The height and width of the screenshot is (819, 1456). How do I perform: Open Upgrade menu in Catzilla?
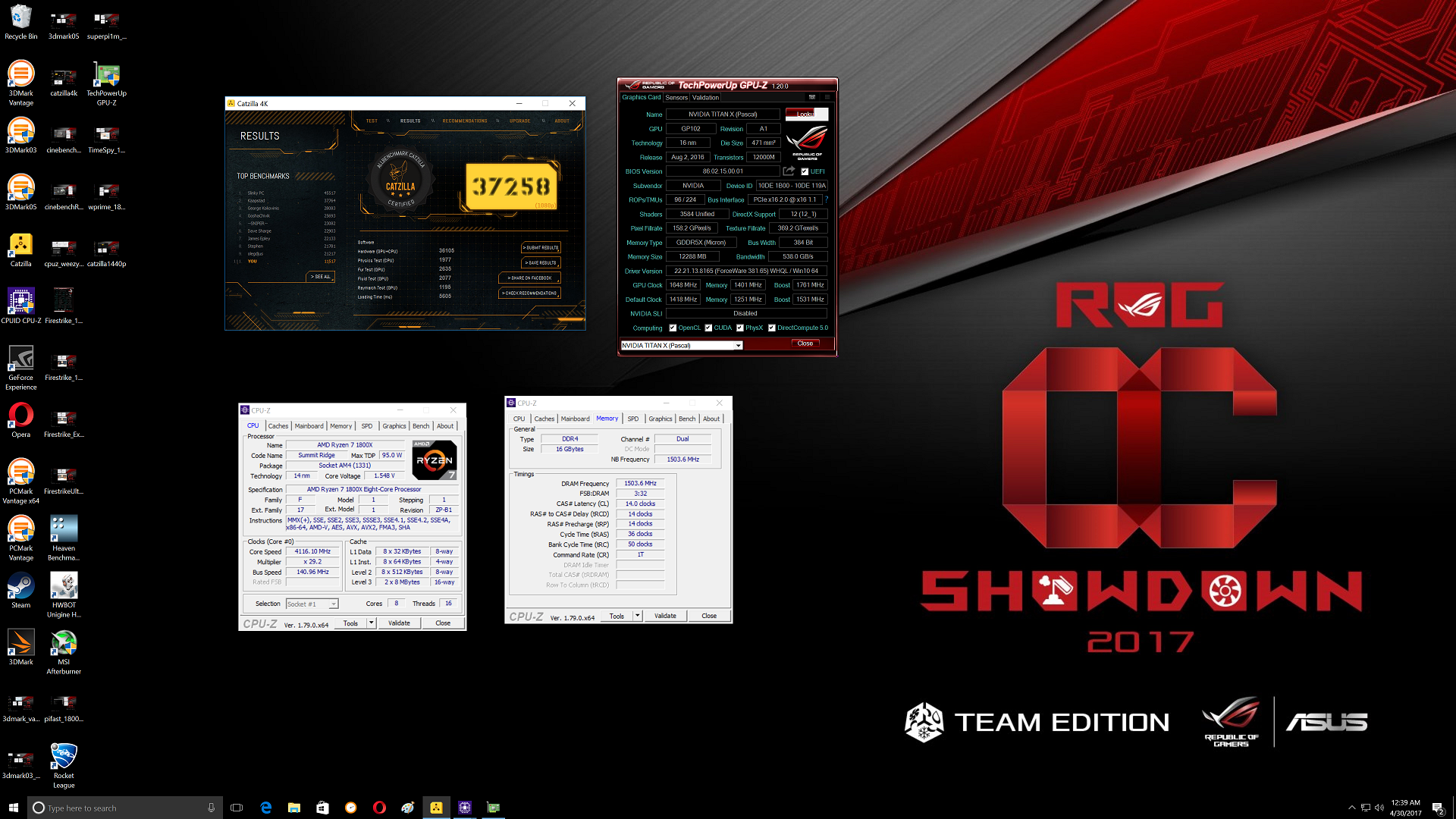(519, 121)
